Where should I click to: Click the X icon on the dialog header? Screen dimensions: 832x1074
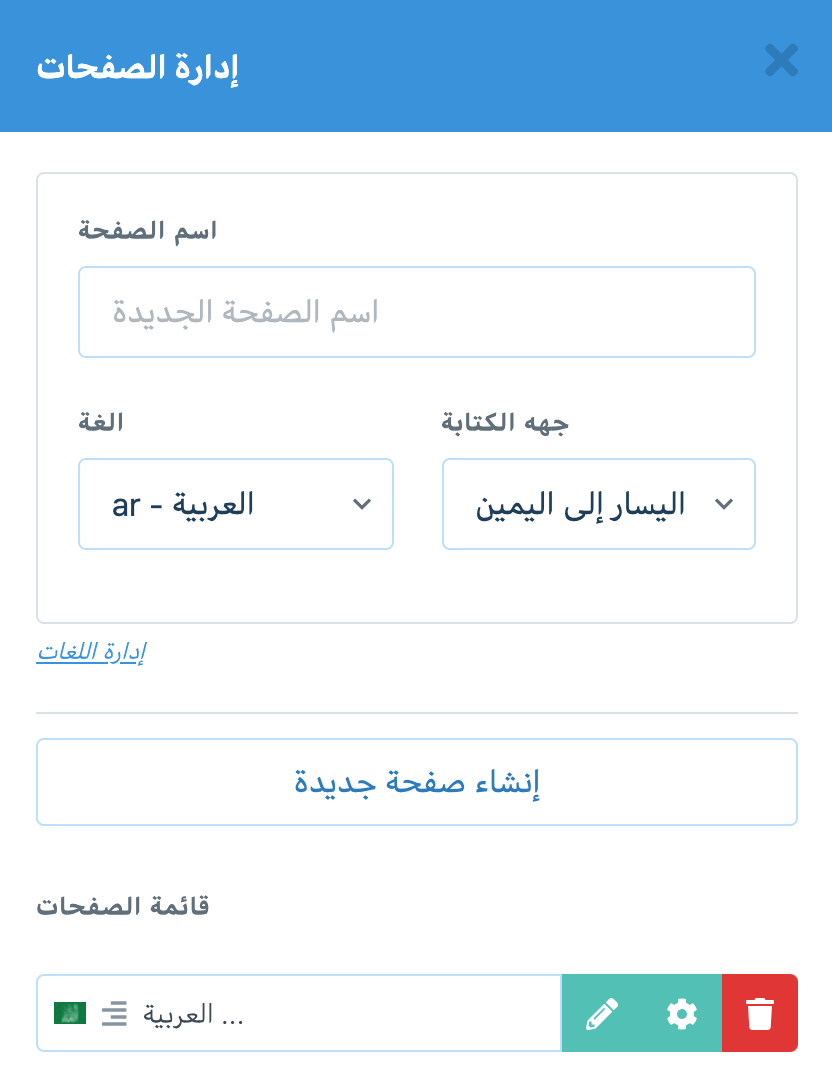[781, 61]
